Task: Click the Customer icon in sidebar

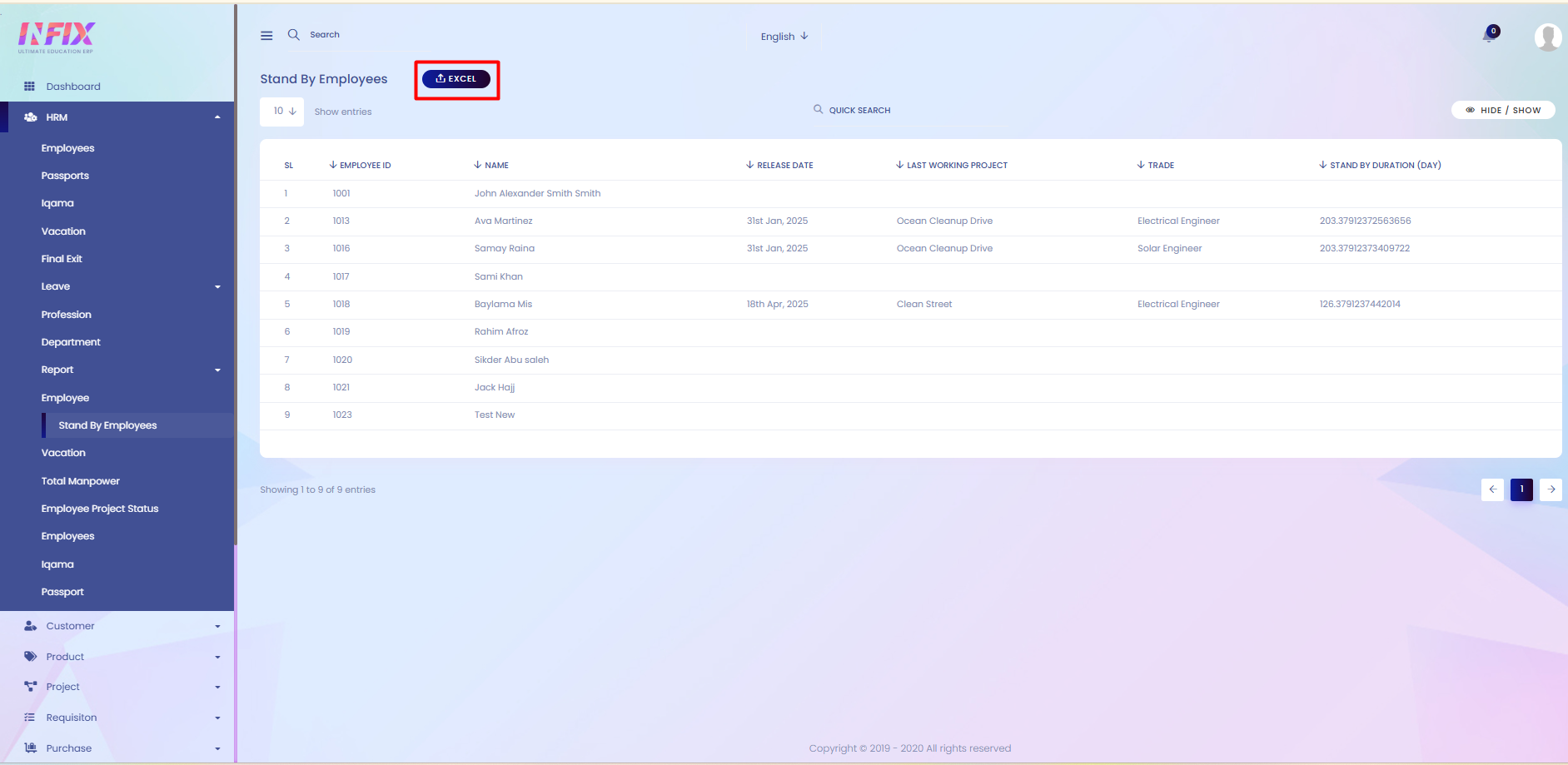Action: click(x=31, y=626)
